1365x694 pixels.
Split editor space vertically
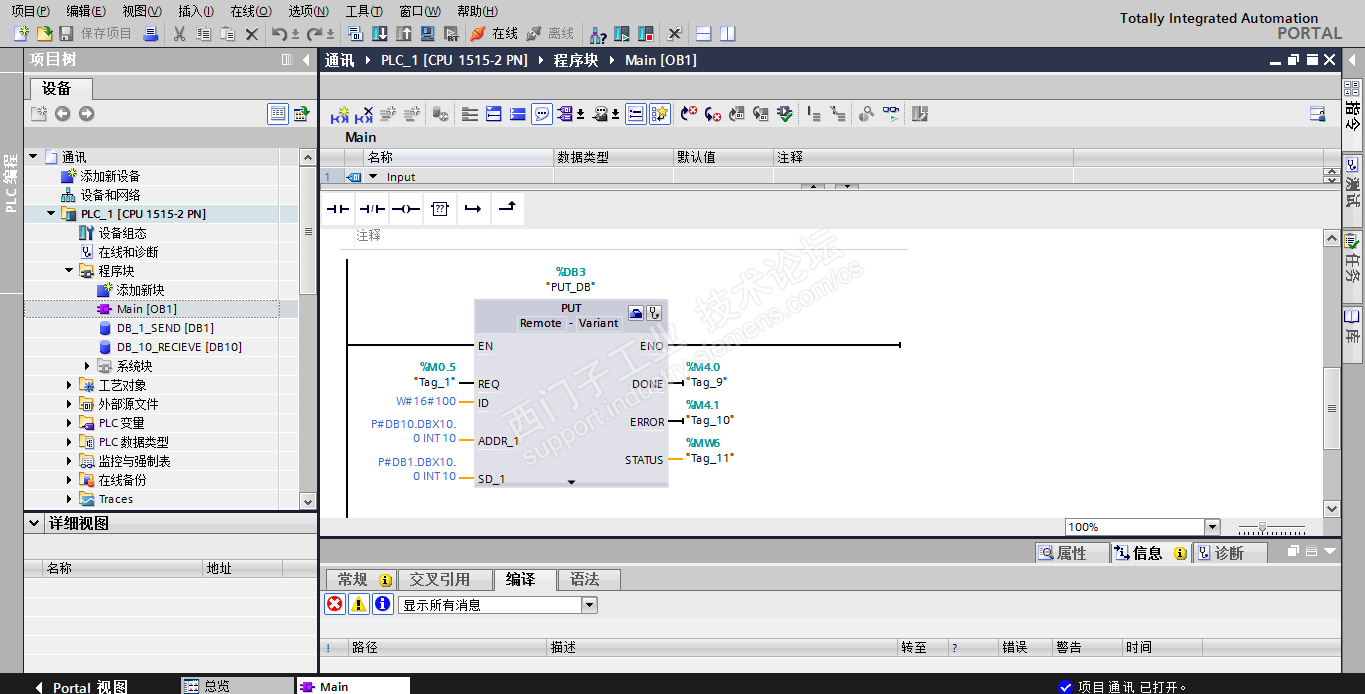coord(727,34)
